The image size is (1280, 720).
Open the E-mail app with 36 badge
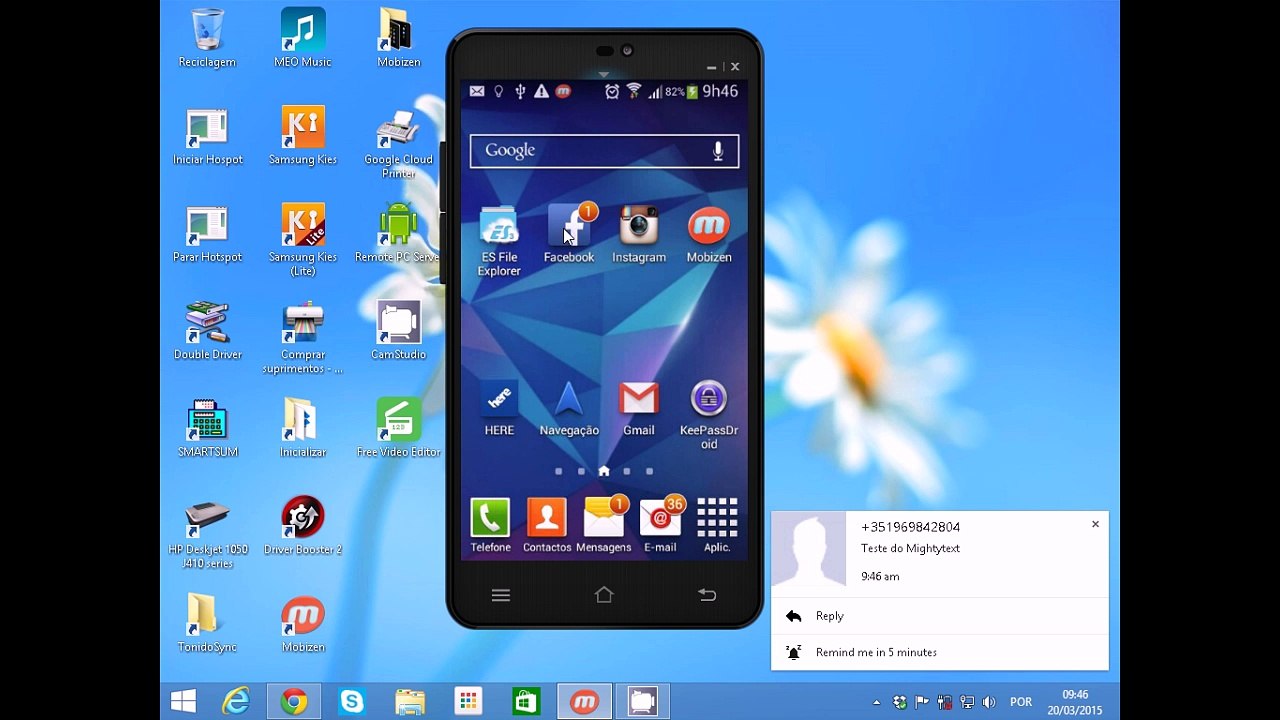click(x=660, y=525)
